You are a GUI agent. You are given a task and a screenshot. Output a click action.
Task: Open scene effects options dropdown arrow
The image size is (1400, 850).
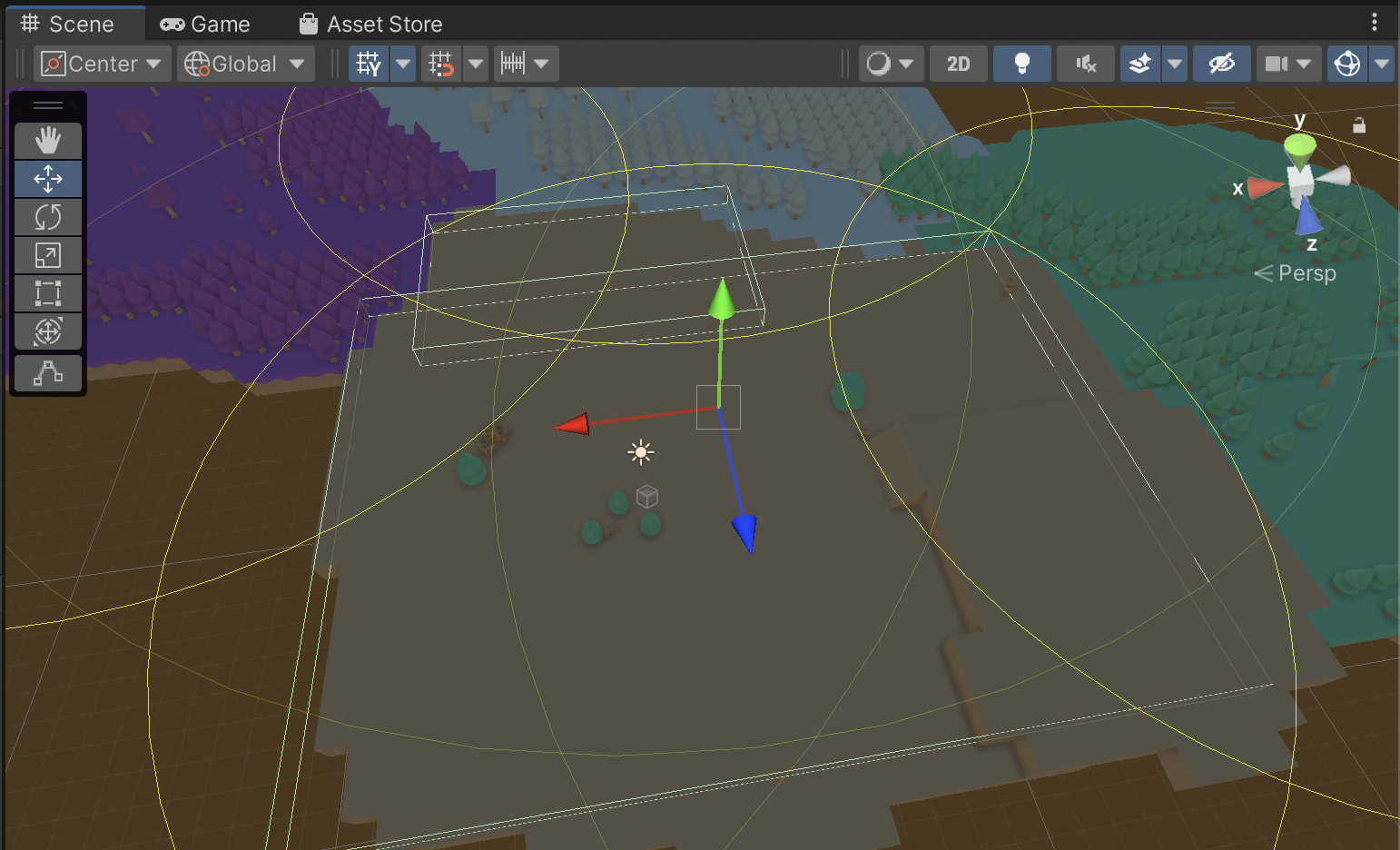click(x=1175, y=64)
